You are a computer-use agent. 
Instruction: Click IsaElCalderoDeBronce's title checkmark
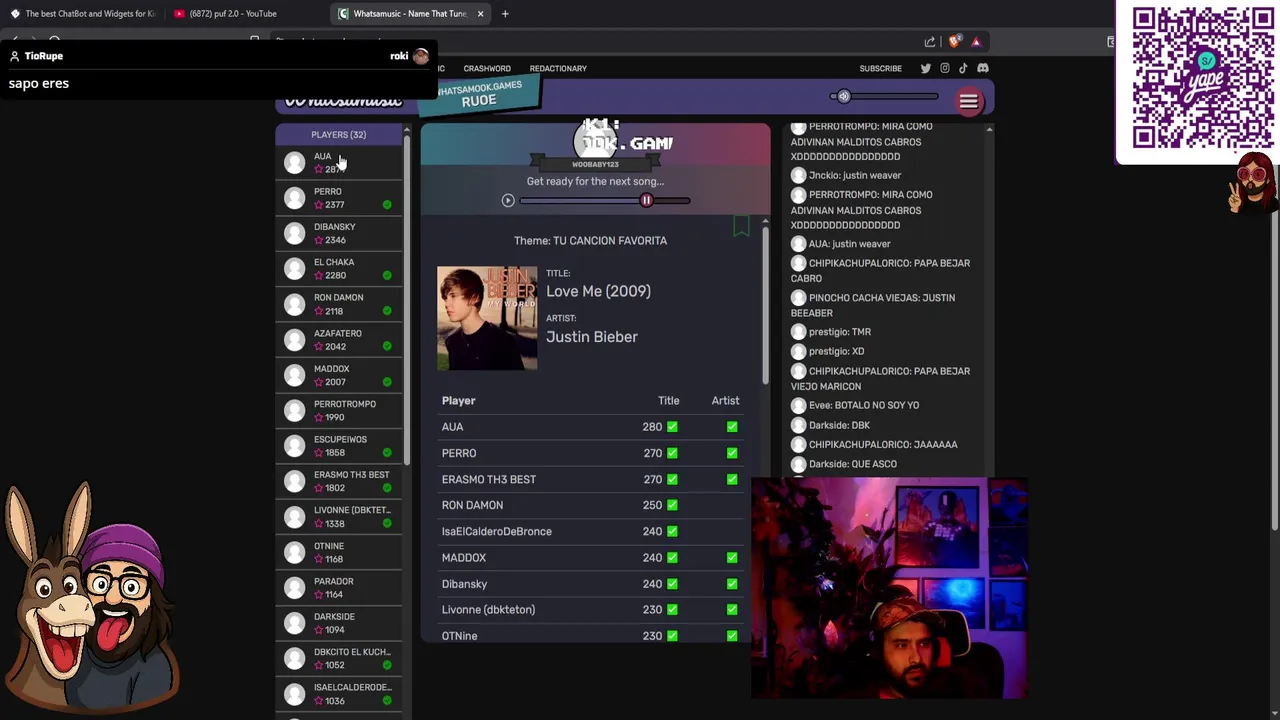[672, 531]
